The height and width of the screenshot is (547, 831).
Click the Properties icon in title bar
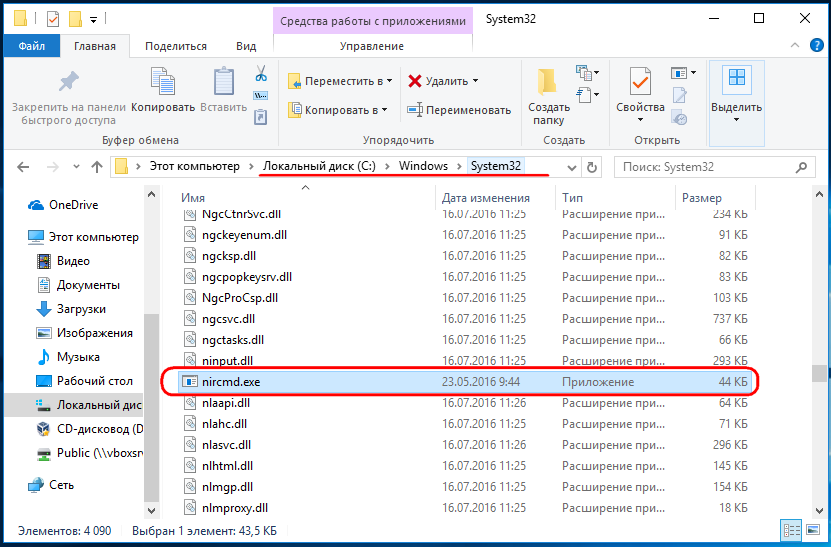[x=52, y=20]
